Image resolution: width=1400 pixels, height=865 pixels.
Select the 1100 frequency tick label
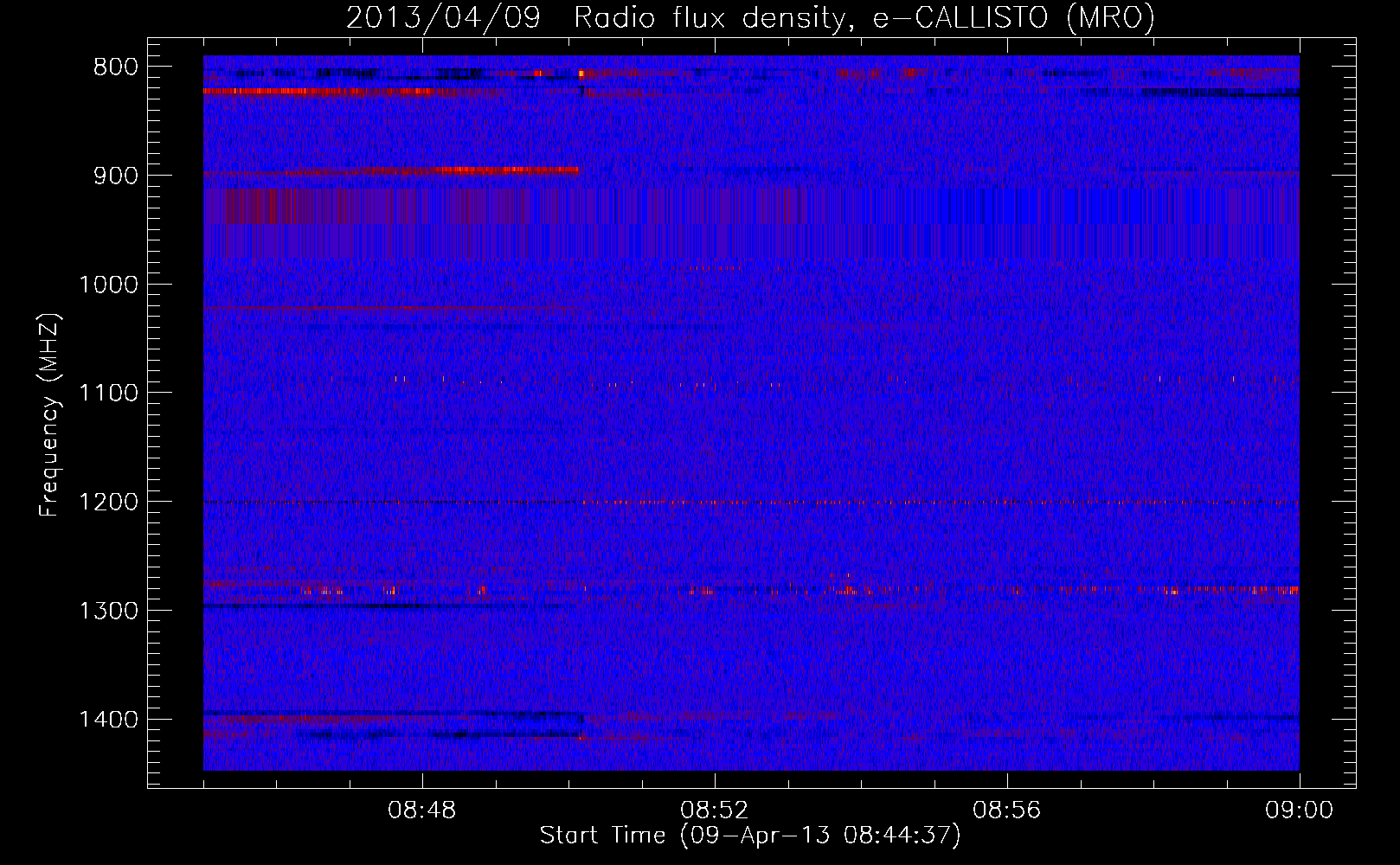click(109, 394)
